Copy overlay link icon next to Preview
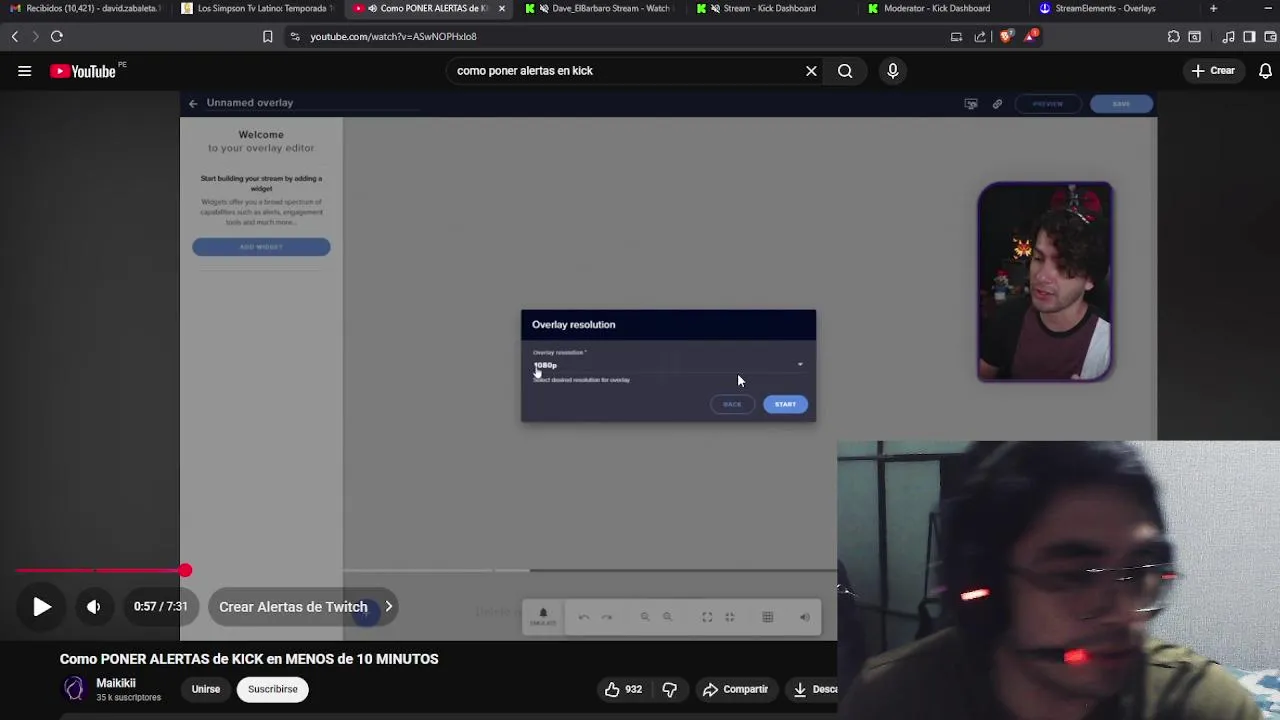Viewport: 1280px width, 720px height. (x=997, y=104)
